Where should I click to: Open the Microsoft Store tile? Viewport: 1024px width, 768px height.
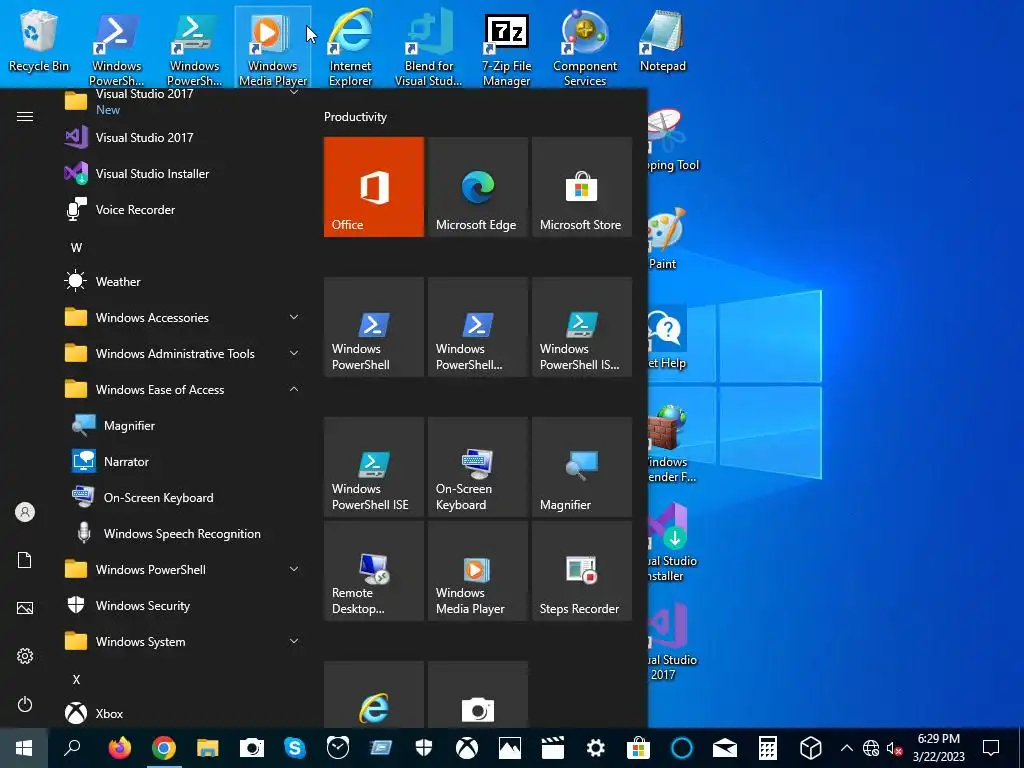coord(582,187)
